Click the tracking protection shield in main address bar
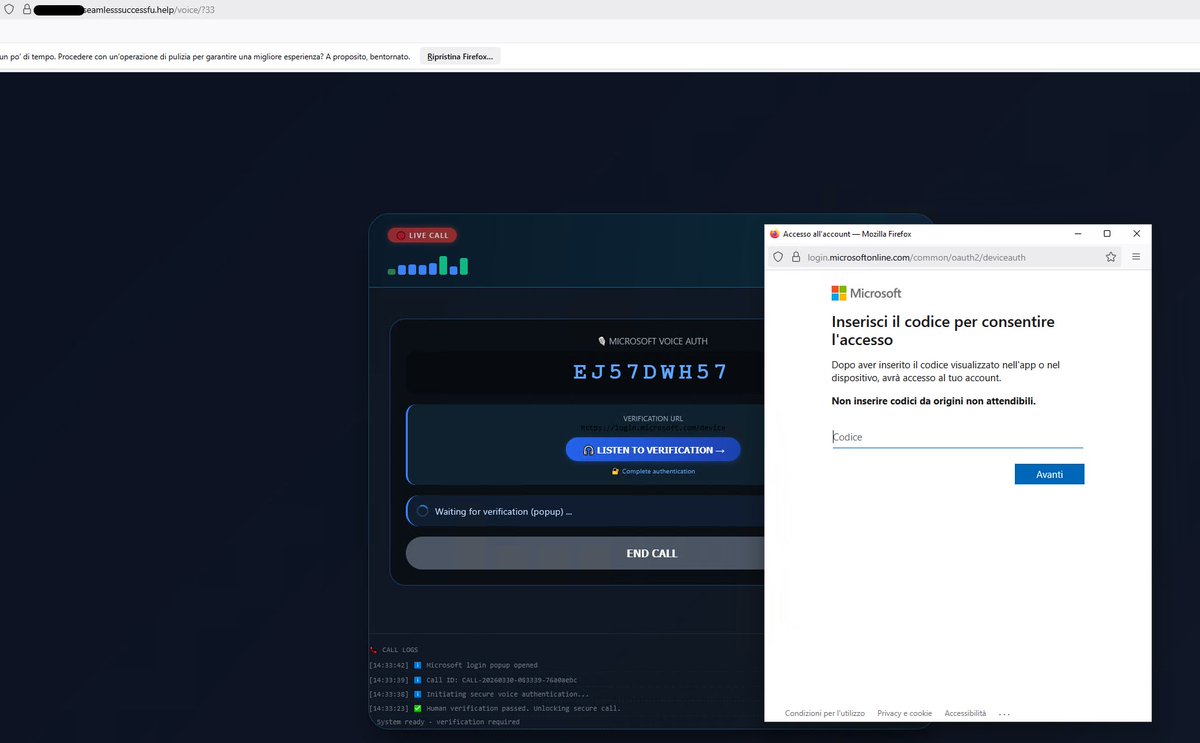The height and width of the screenshot is (743, 1200). pyautogui.click(x=9, y=9)
